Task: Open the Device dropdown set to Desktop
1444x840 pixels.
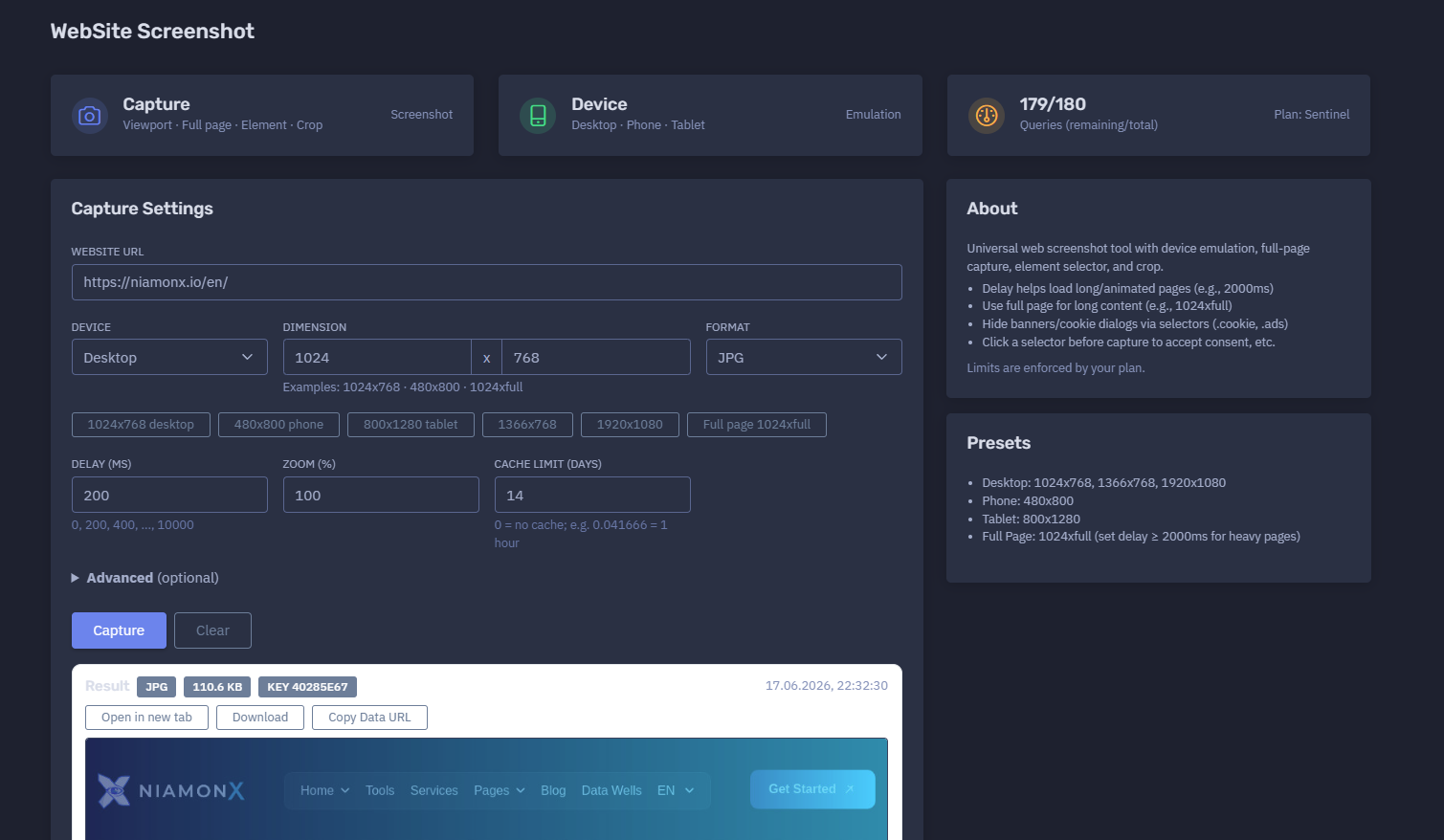Action: click(169, 357)
